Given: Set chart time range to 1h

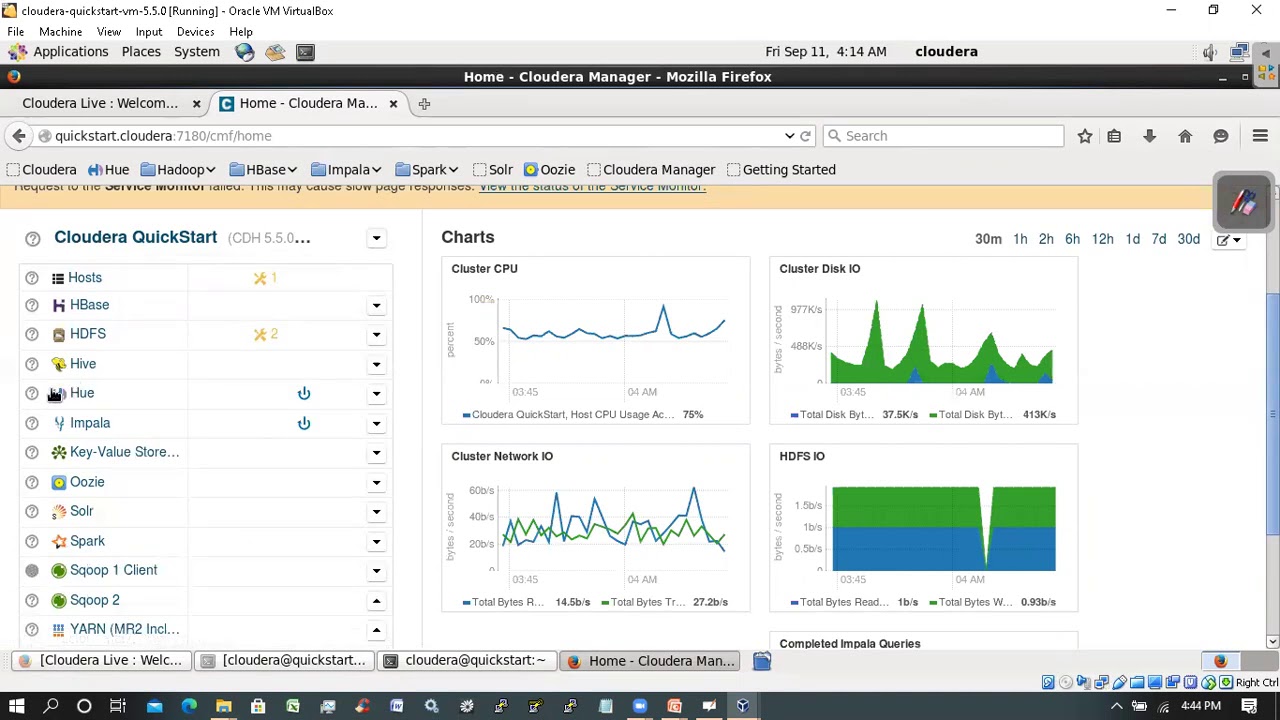Looking at the screenshot, I should tap(1020, 240).
